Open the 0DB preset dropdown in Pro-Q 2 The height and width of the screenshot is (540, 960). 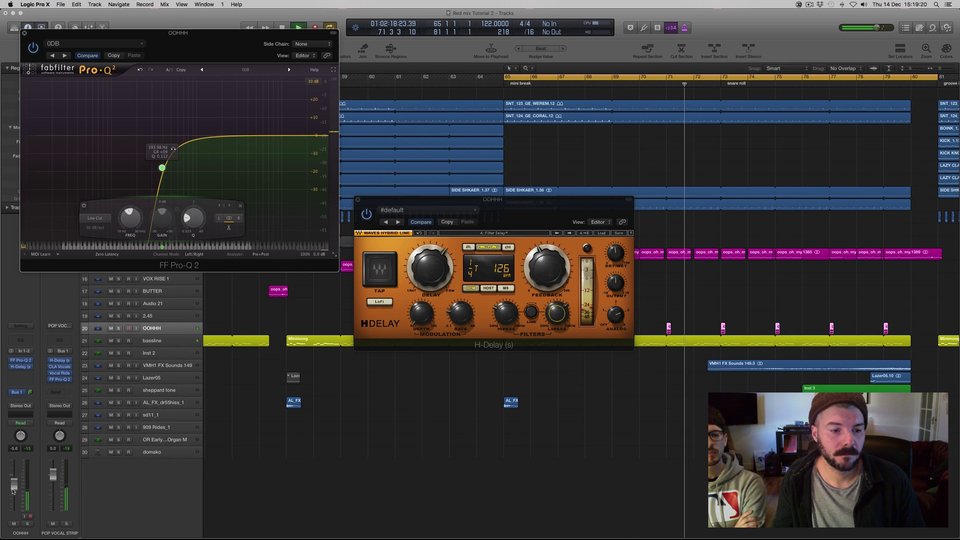pos(94,43)
